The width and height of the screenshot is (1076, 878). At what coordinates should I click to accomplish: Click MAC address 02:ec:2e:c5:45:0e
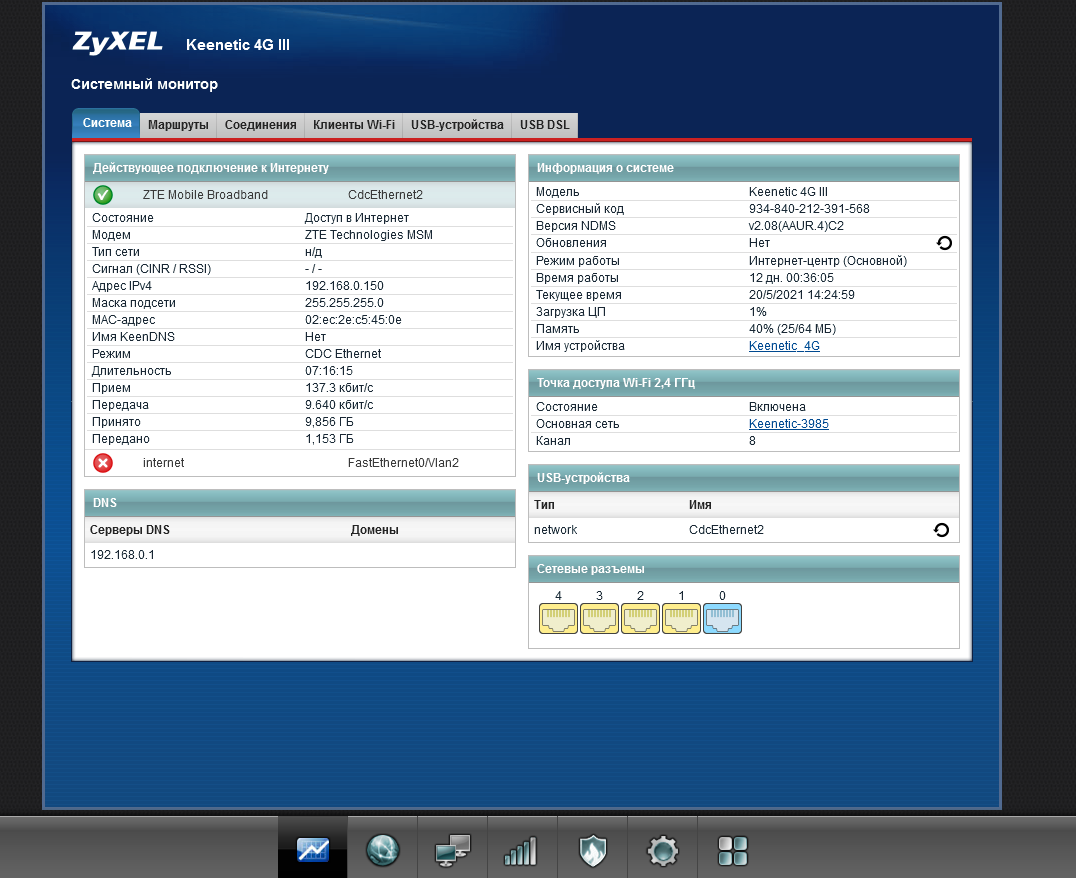[x=353, y=320]
